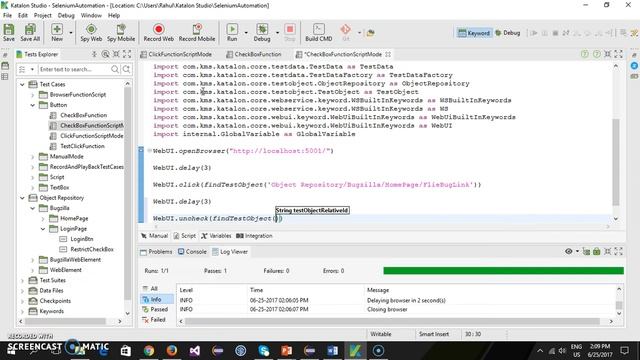The width and height of the screenshot is (640, 360).
Task: Run the test case
Action: coord(232,32)
